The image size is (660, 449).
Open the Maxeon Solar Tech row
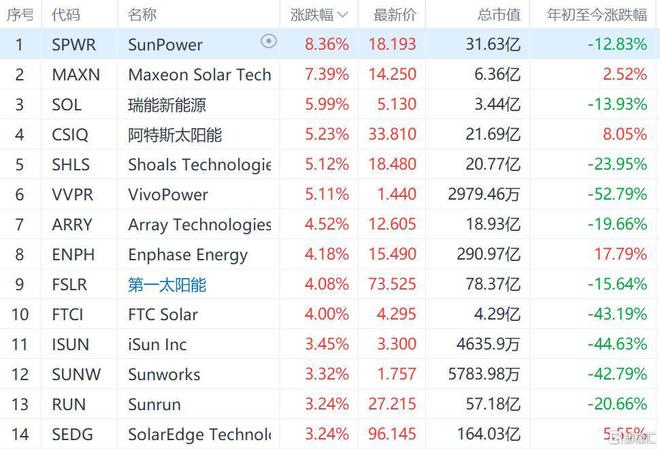330,74
